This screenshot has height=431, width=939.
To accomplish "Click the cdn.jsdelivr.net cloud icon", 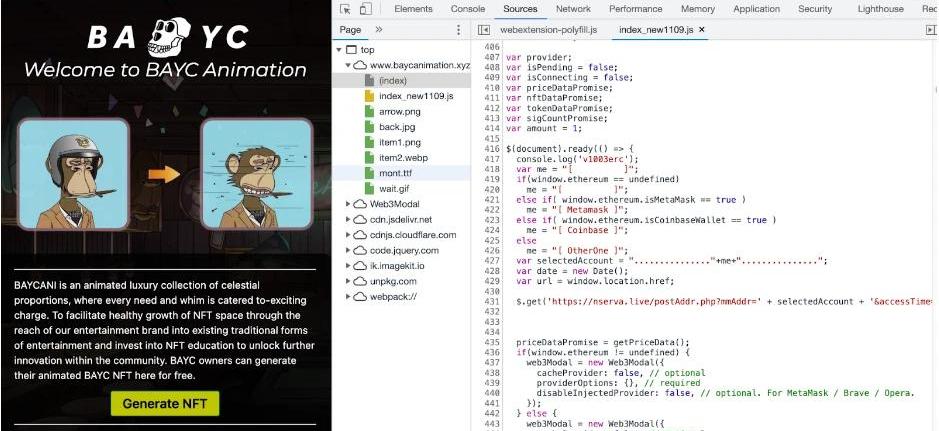I will coord(360,220).
